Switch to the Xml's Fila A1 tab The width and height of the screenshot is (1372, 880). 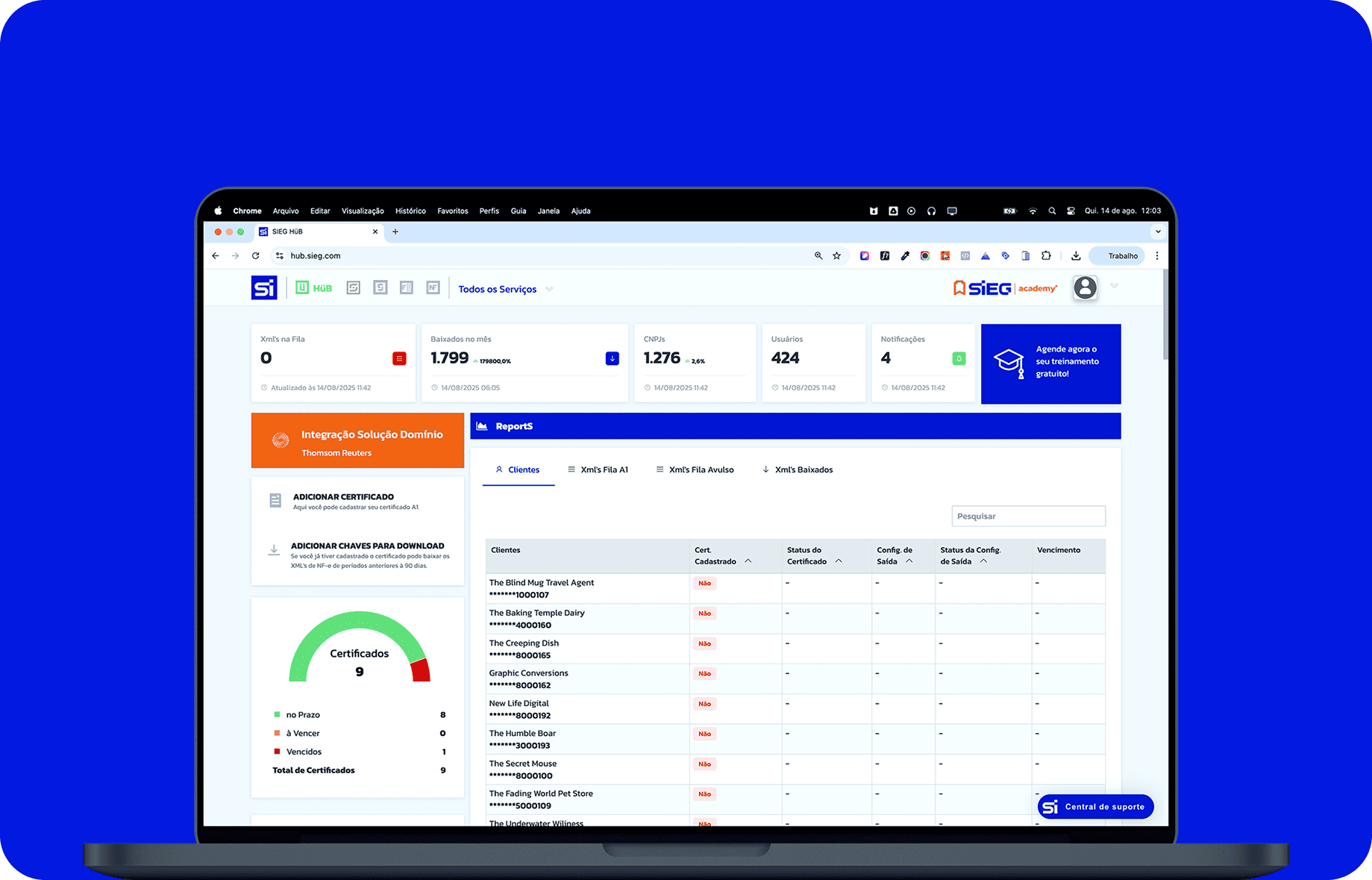pos(598,470)
